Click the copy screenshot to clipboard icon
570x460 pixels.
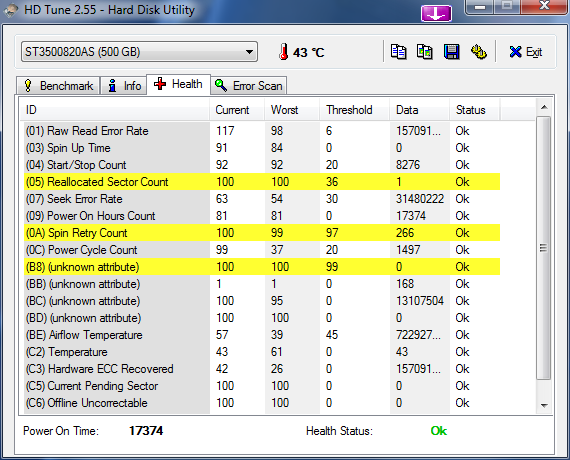(425, 52)
